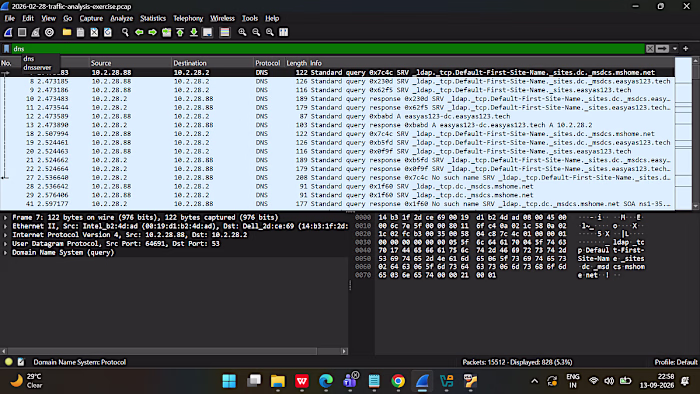Pick the dnsserver autocomplete suggestion
700x394 pixels.
click(x=38, y=67)
